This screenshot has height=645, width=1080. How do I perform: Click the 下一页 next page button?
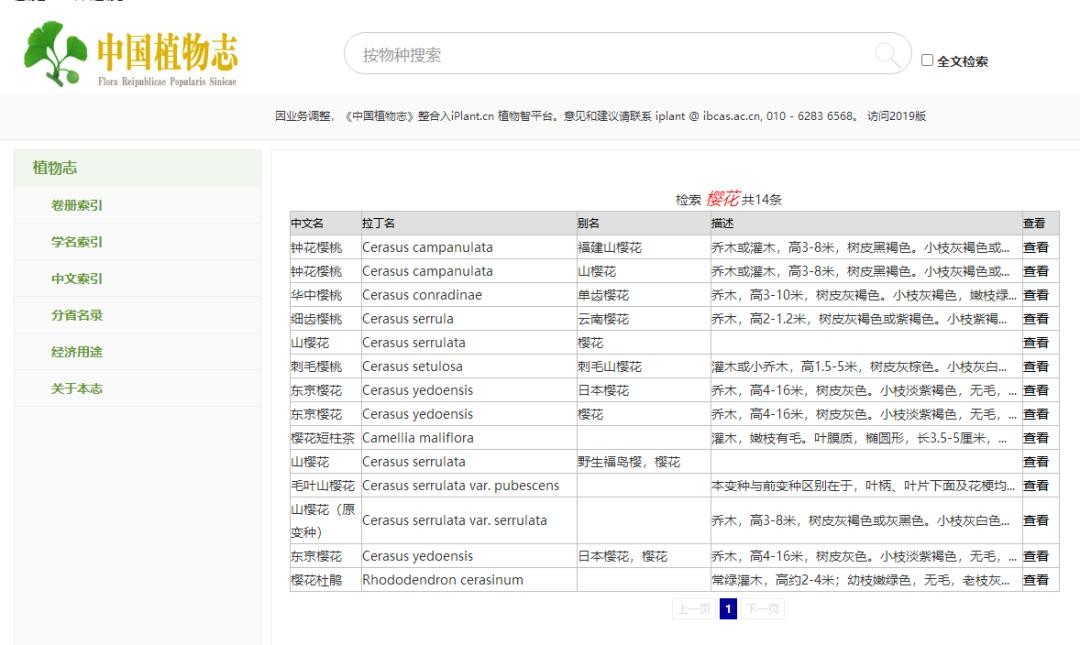764,610
